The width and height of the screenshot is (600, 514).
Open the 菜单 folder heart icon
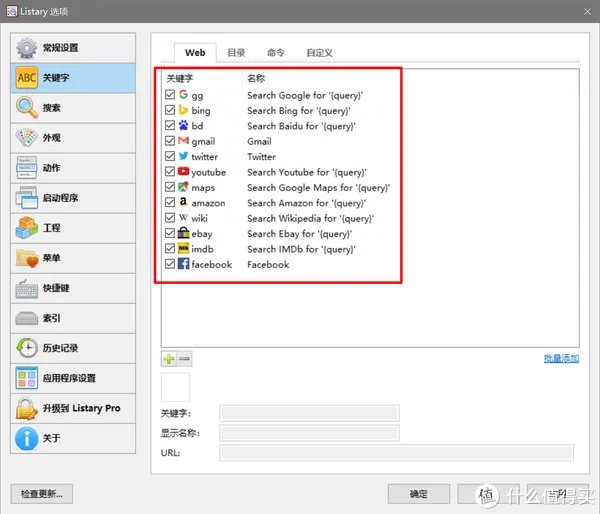[x=26, y=258]
